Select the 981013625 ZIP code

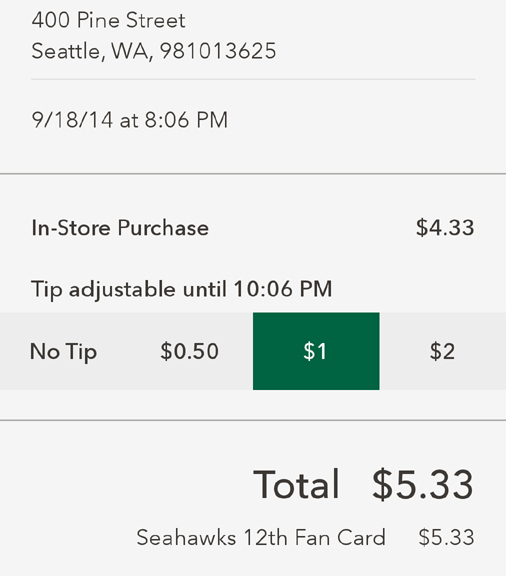click(218, 51)
